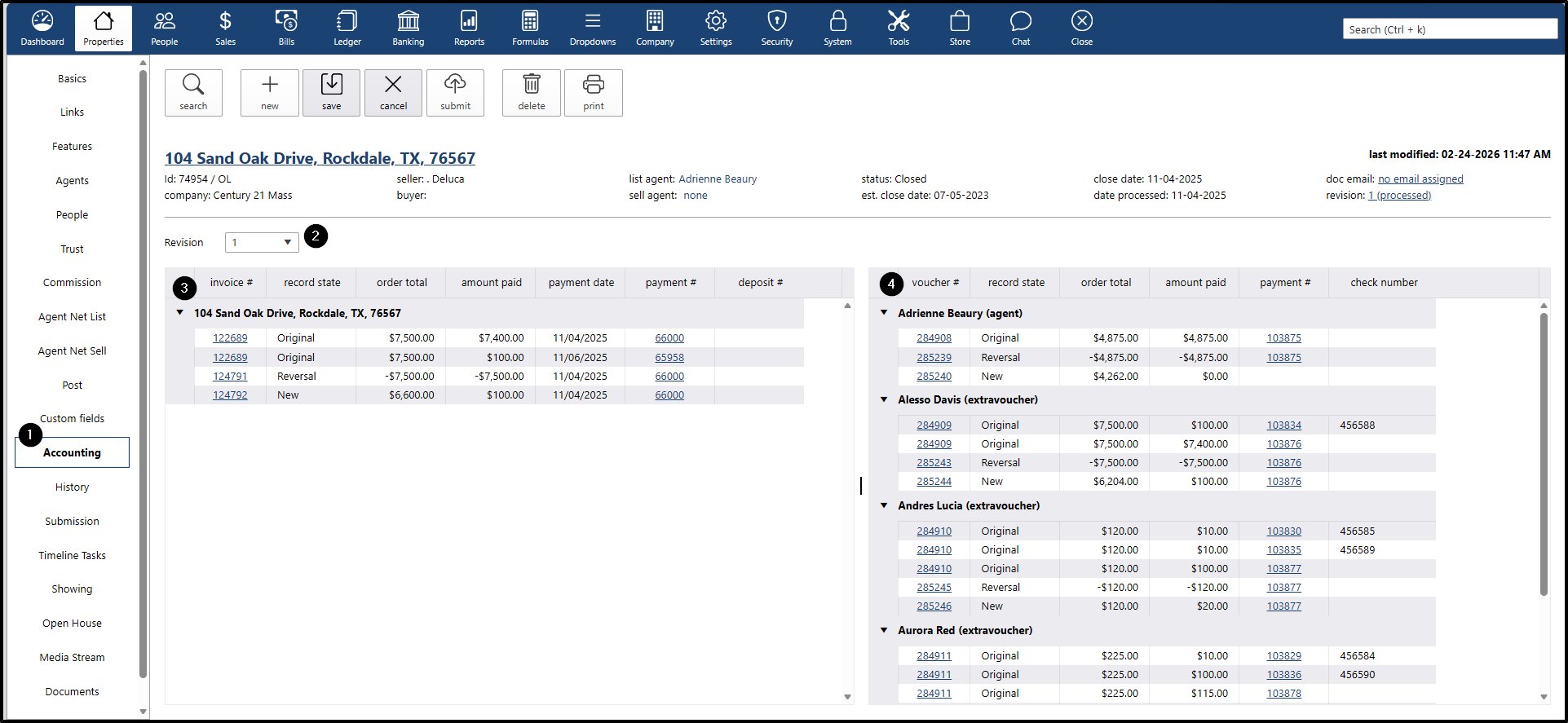Click the delete trash icon
The width and height of the screenshot is (1568, 723).
coord(532,93)
